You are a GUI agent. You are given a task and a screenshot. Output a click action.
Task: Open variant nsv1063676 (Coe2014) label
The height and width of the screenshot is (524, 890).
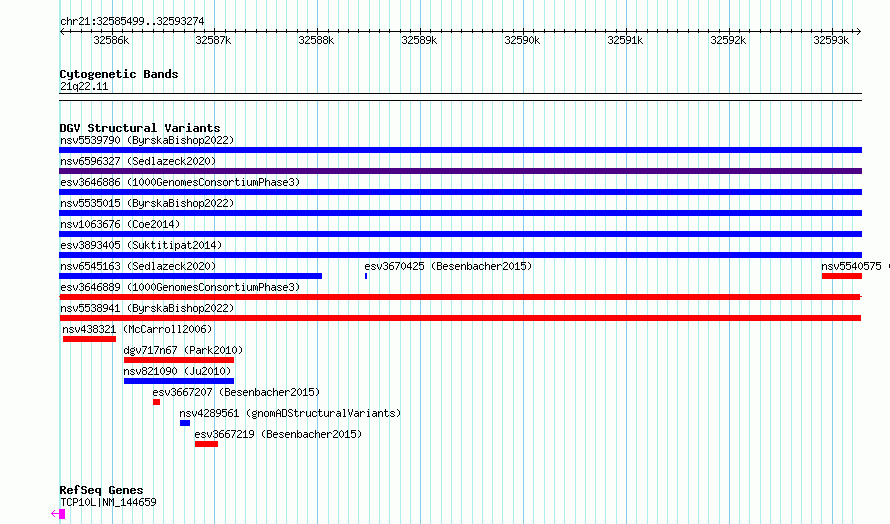click(x=120, y=224)
